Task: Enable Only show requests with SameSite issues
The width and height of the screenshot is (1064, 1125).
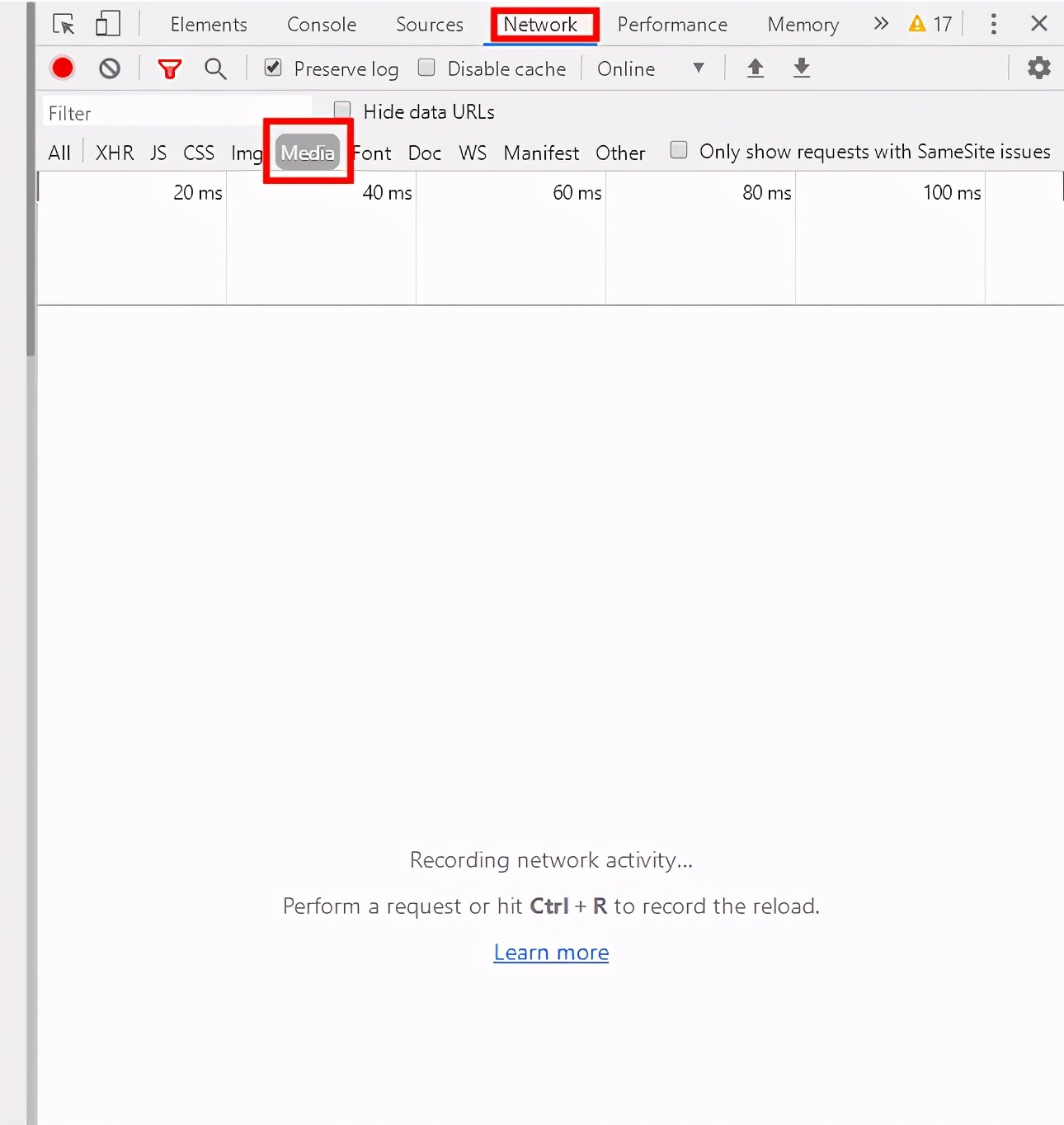Action: pyautogui.click(x=679, y=149)
